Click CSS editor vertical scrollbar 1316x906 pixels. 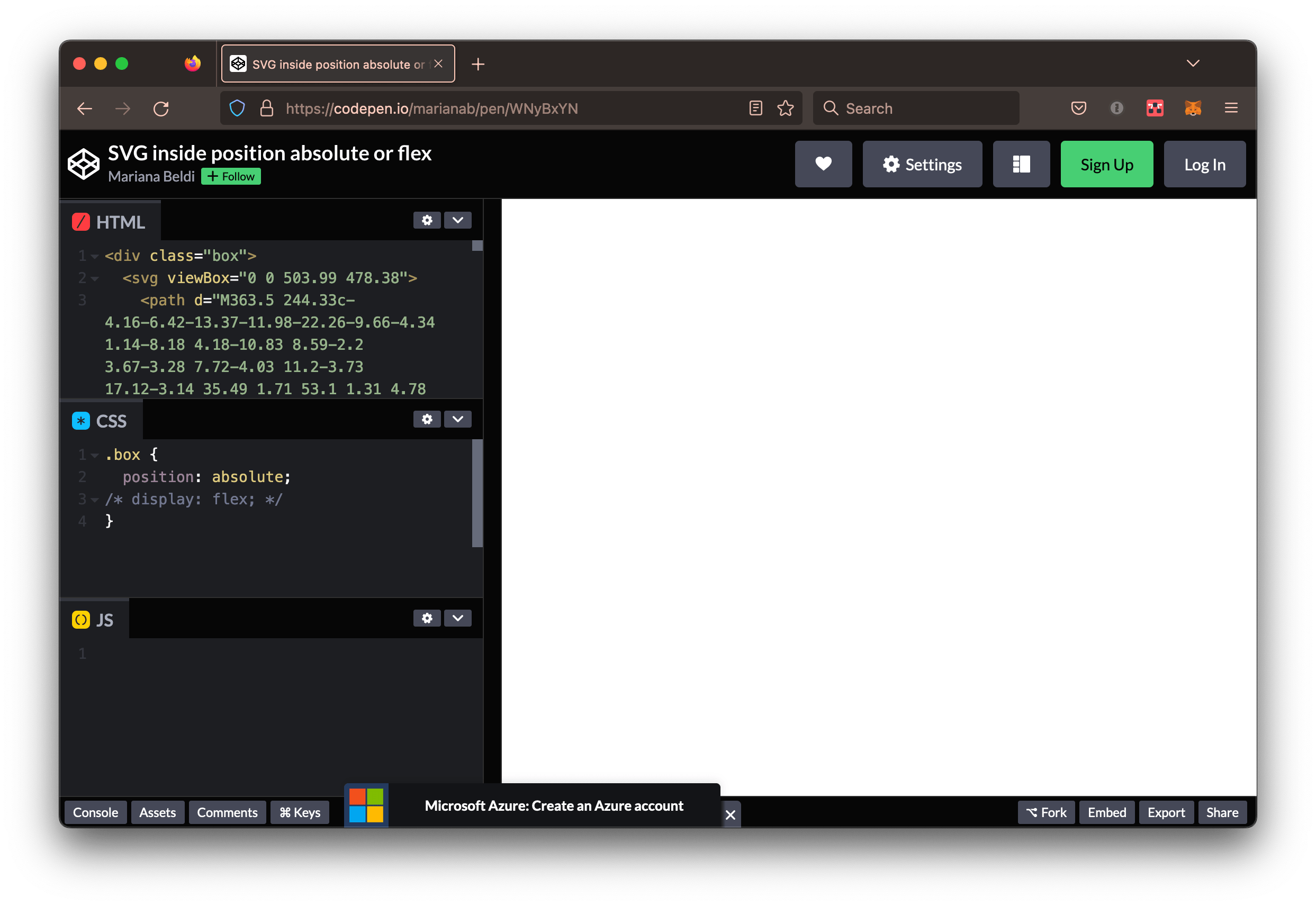477,493
